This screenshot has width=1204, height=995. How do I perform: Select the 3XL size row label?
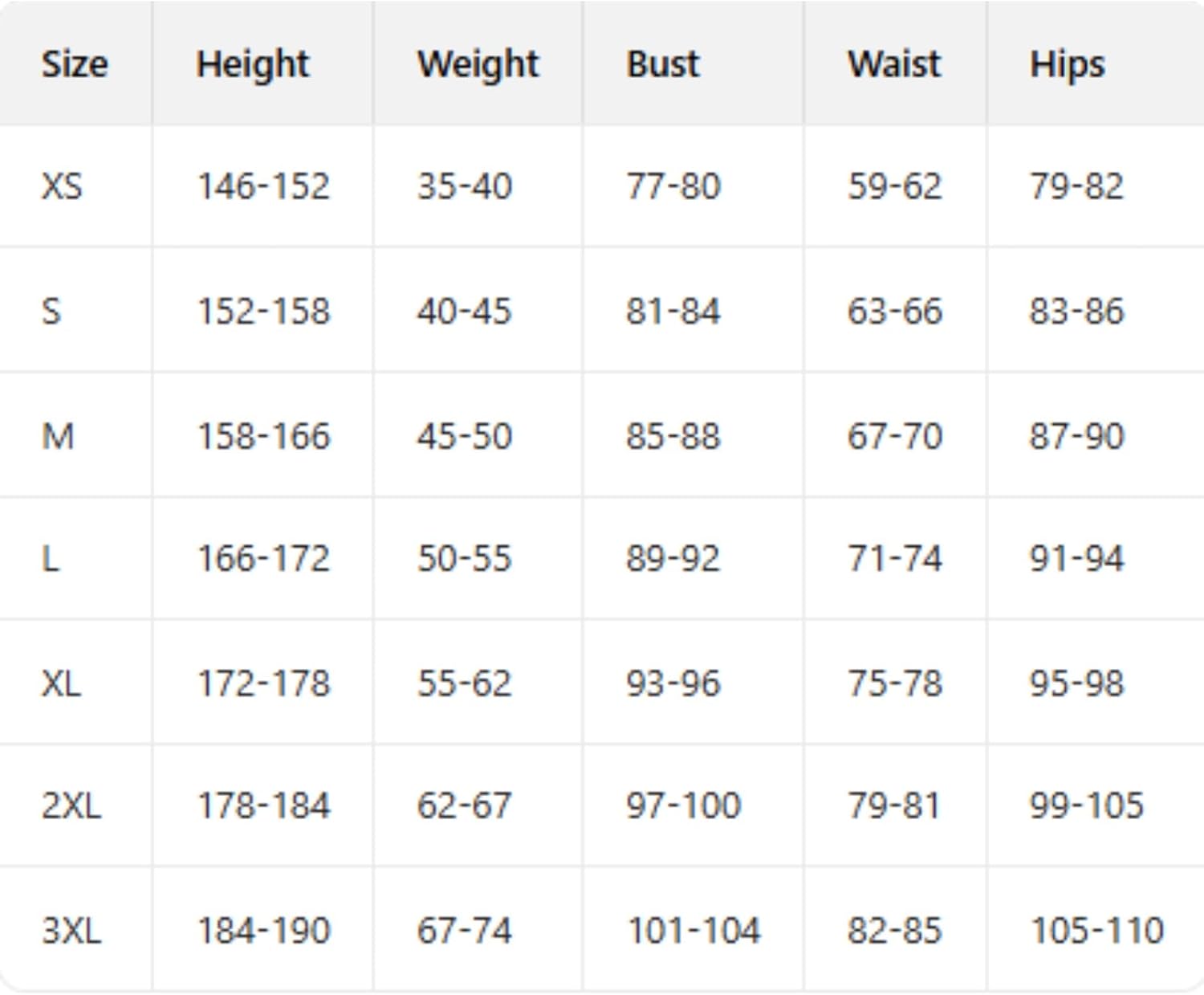(71, 931)
